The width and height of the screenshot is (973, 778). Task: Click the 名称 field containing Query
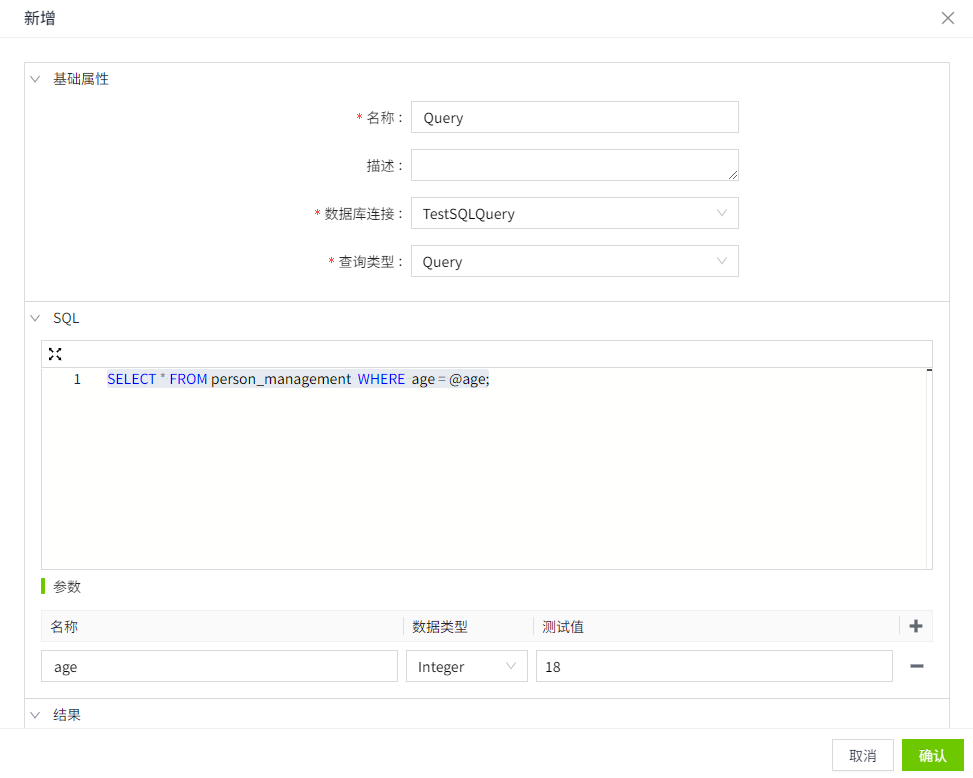[x=574, y=118]
